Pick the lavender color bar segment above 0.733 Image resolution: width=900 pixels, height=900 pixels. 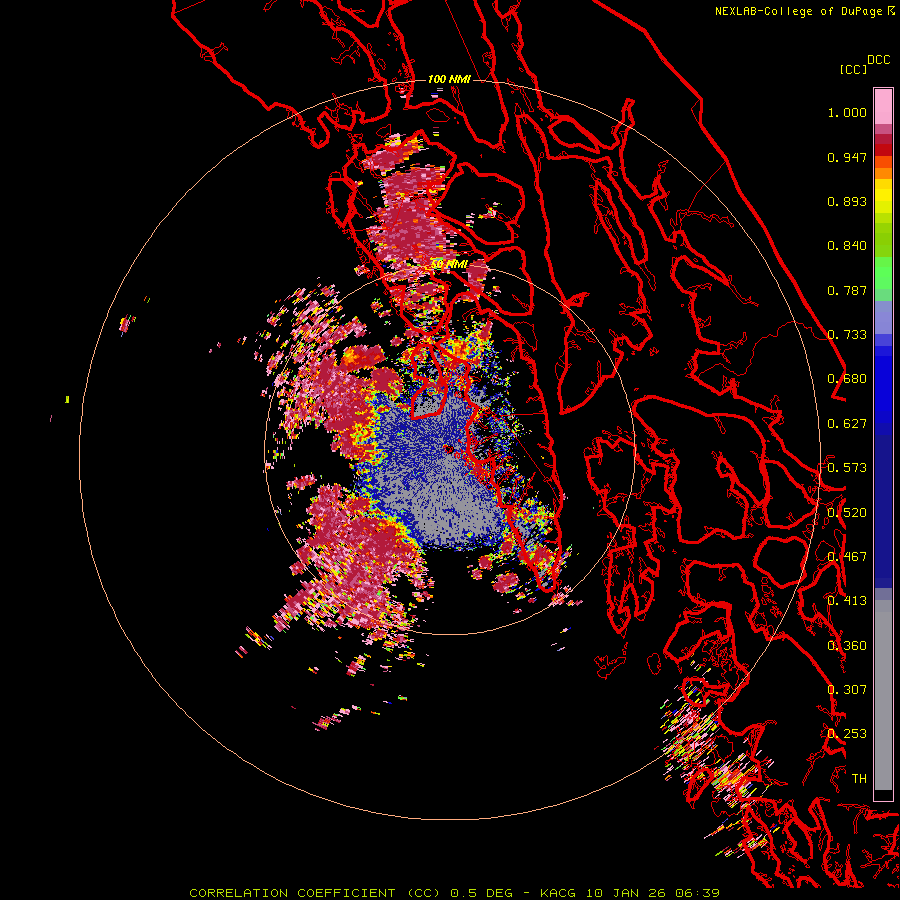click(x=883, y=317)
